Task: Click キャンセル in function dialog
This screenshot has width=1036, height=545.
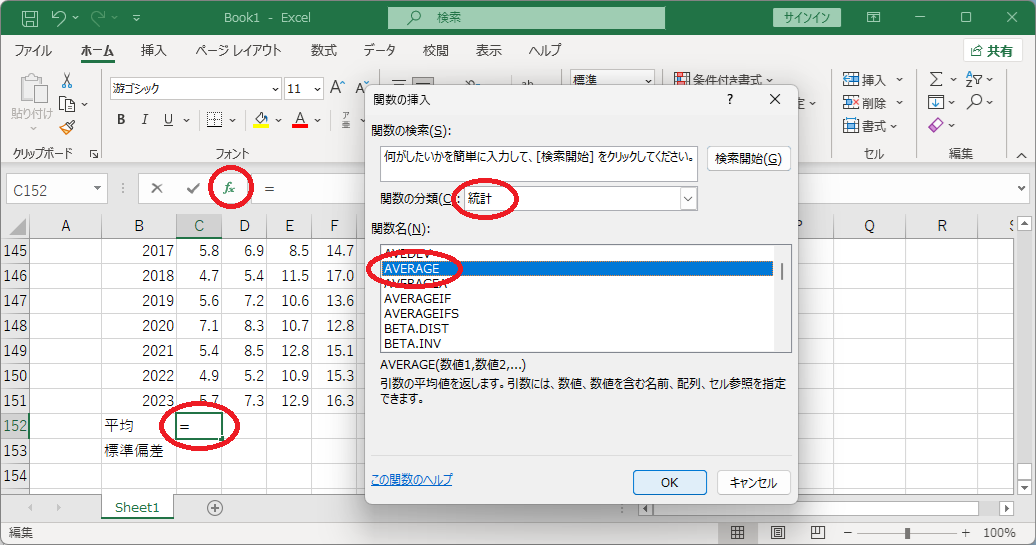Action: click(x=753, y=482)
